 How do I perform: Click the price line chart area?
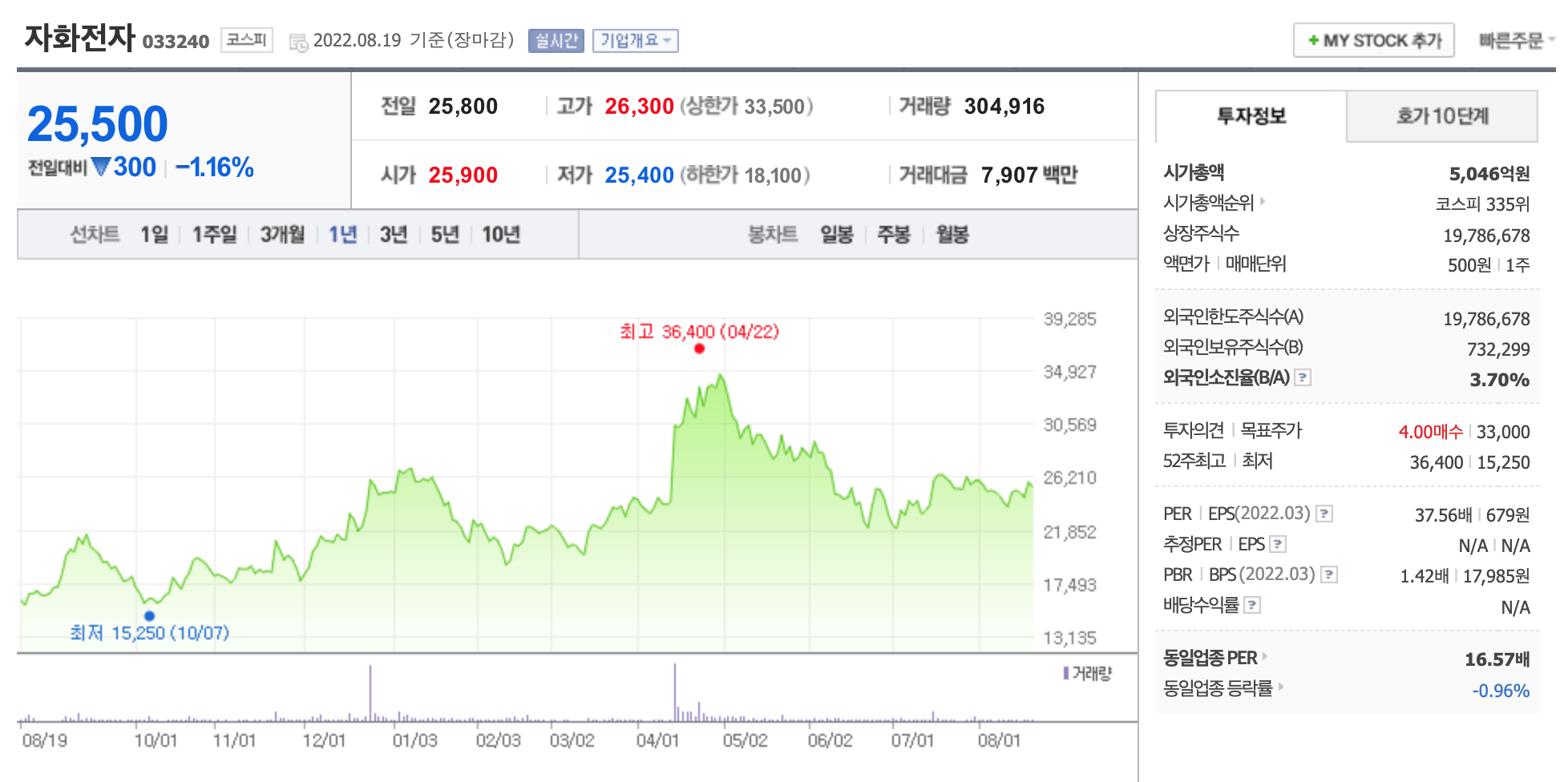pos(526,485)
